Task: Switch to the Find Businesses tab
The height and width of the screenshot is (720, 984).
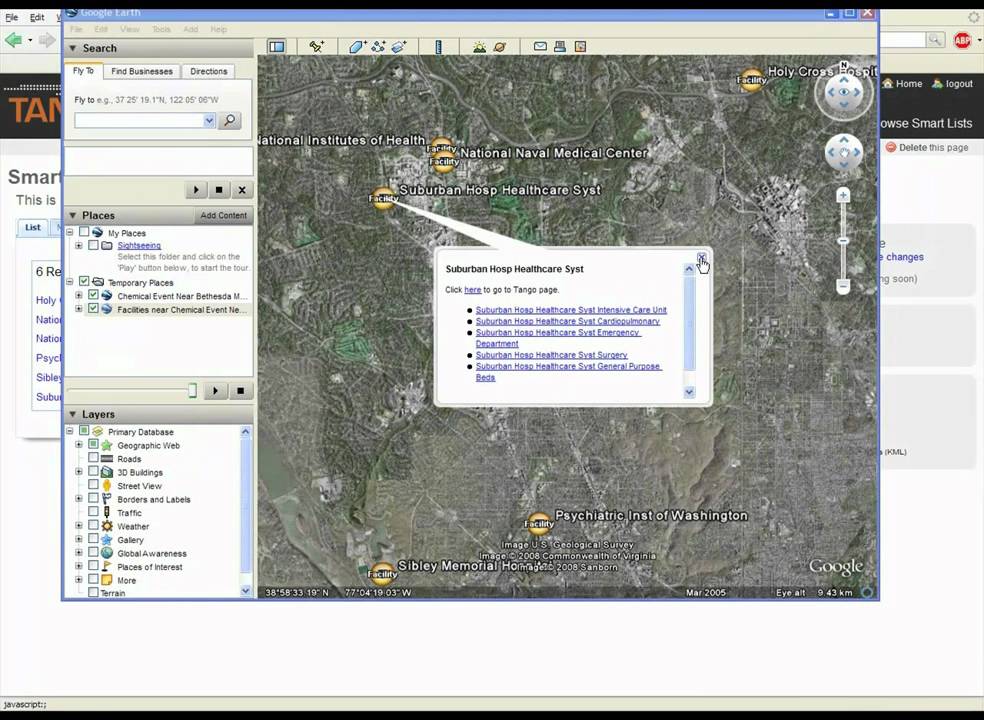Action: pyautogui.click(x=142, y=72)
